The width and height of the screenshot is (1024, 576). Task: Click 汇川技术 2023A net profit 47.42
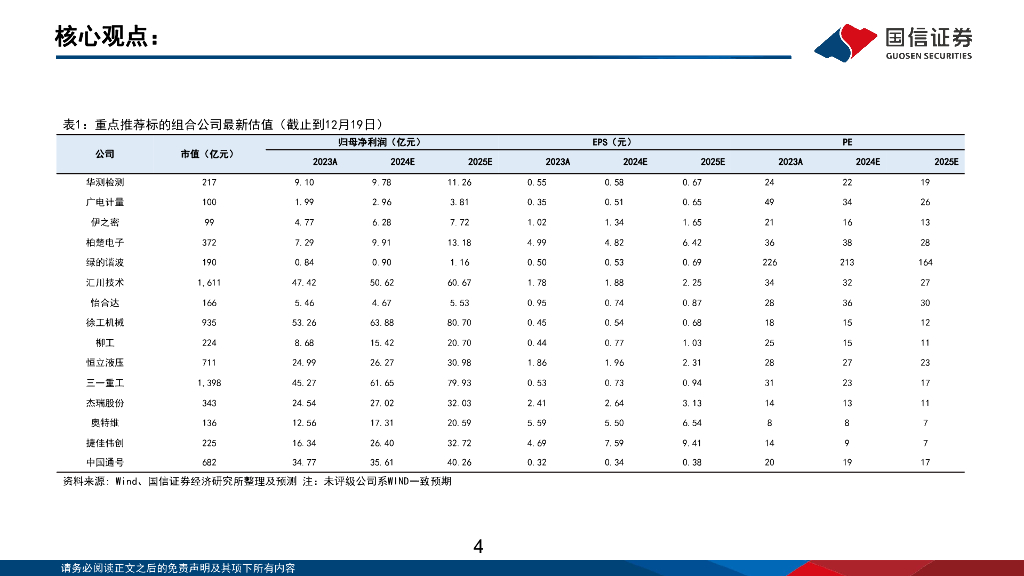pyautogui.click(x=304, y=283)
